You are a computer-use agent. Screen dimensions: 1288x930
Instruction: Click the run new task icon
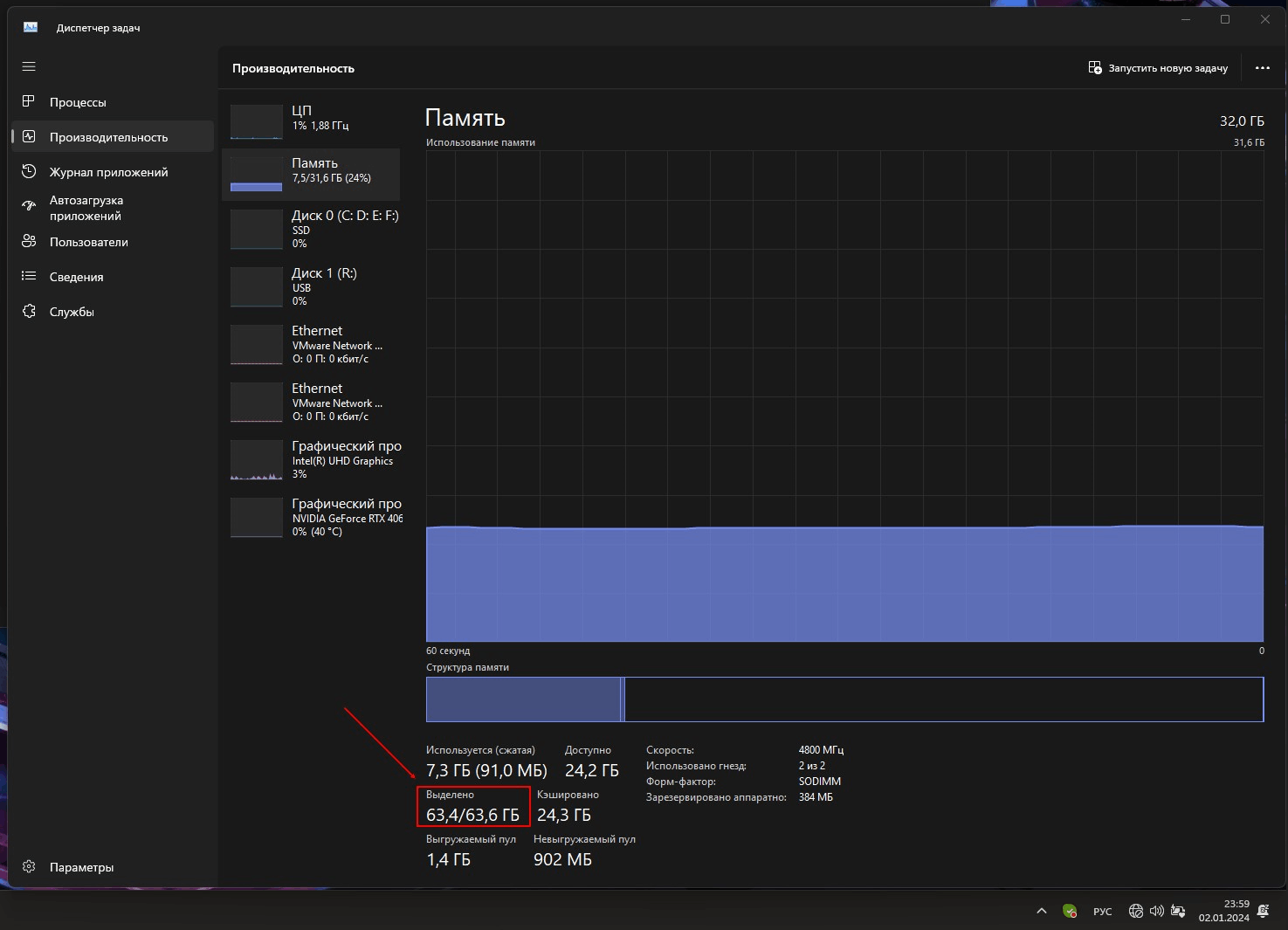pyautogui.click(x=1095, y=67)
